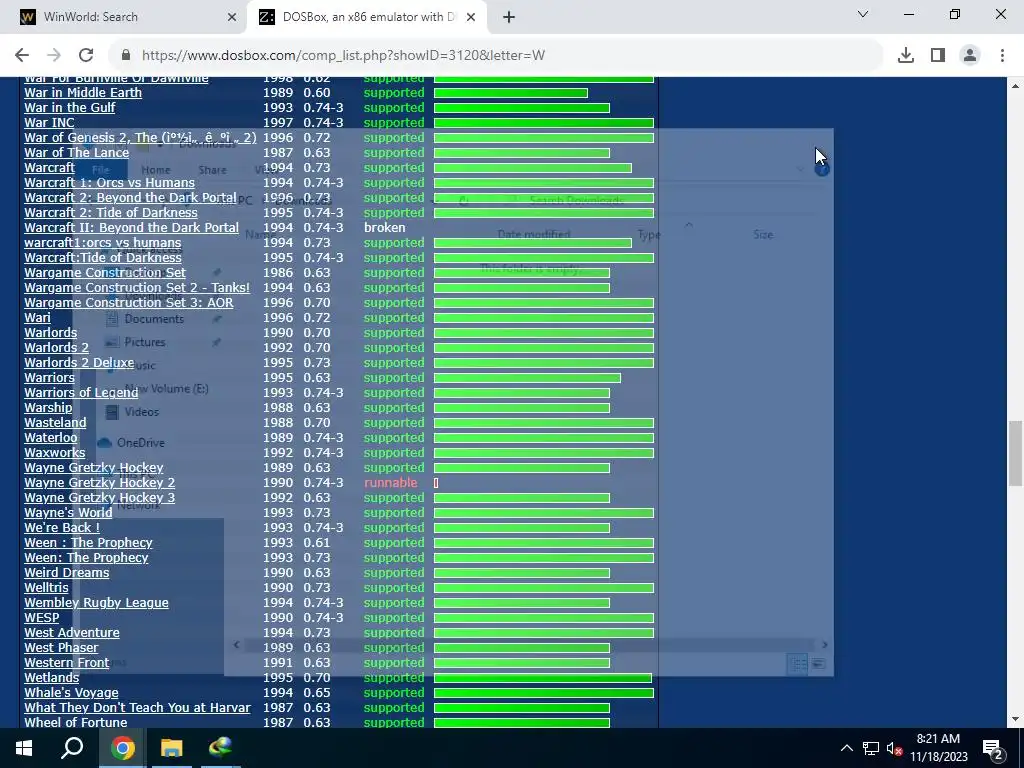Open the Welltris game link

46,588
